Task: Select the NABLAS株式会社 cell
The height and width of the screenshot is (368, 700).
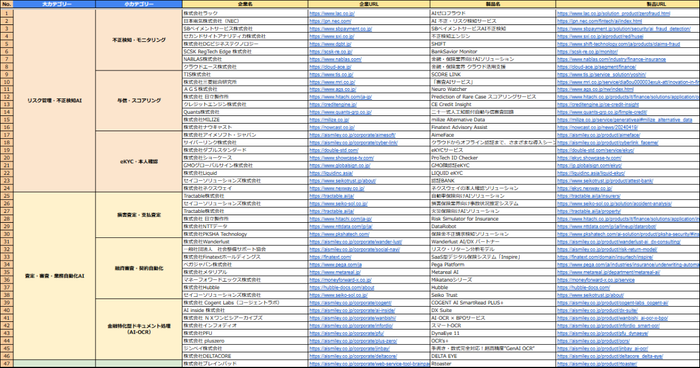Action: [x=245, y=59]
